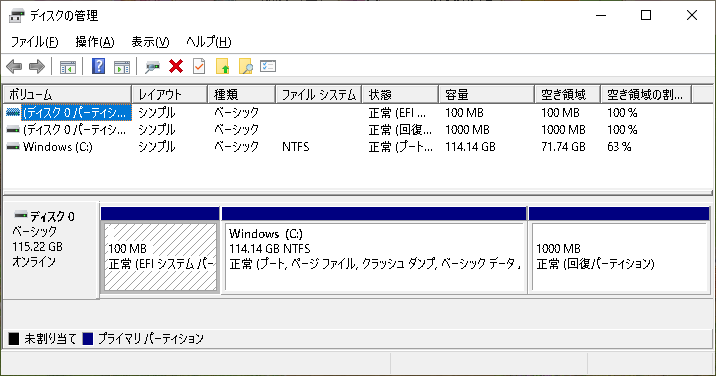Open the 表示(V) menu
Viewport: 716px width, 376px height.
click(150, 42)
